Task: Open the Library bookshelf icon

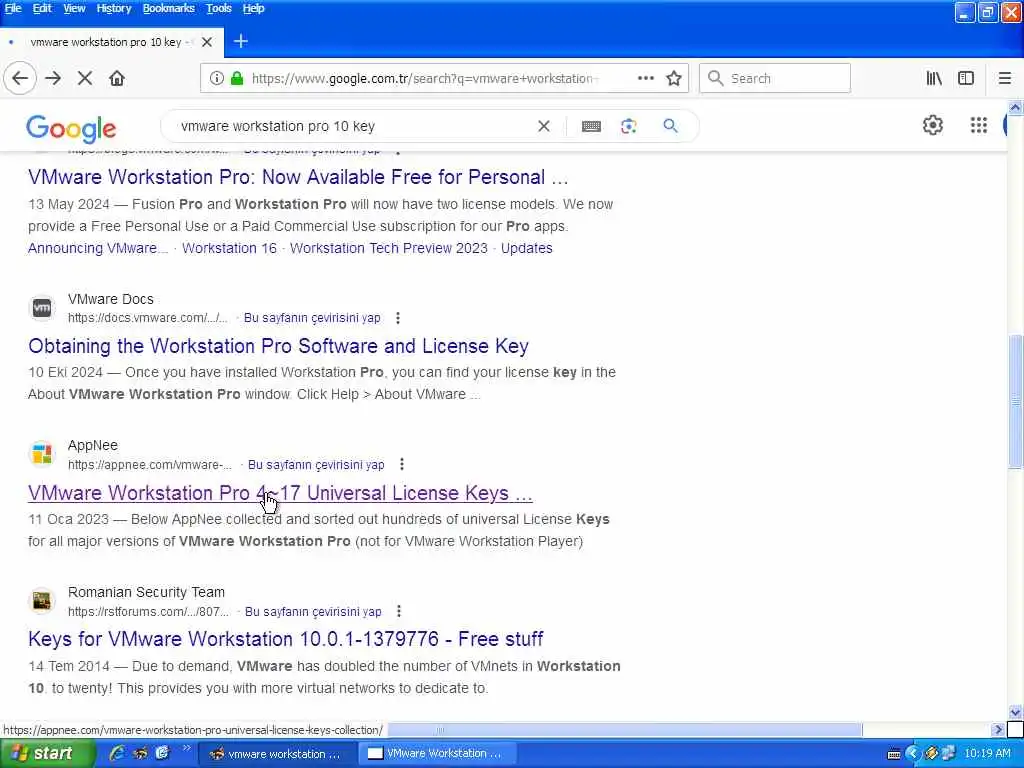Action: 934,78
